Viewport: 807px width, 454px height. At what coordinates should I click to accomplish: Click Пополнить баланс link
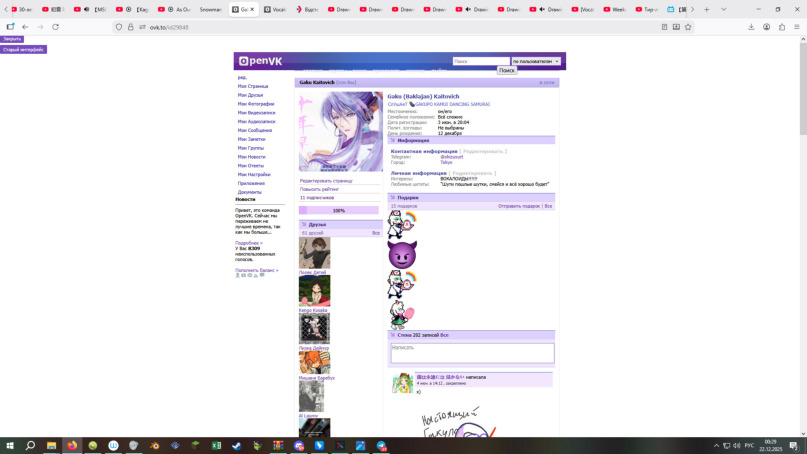[256, 270]
